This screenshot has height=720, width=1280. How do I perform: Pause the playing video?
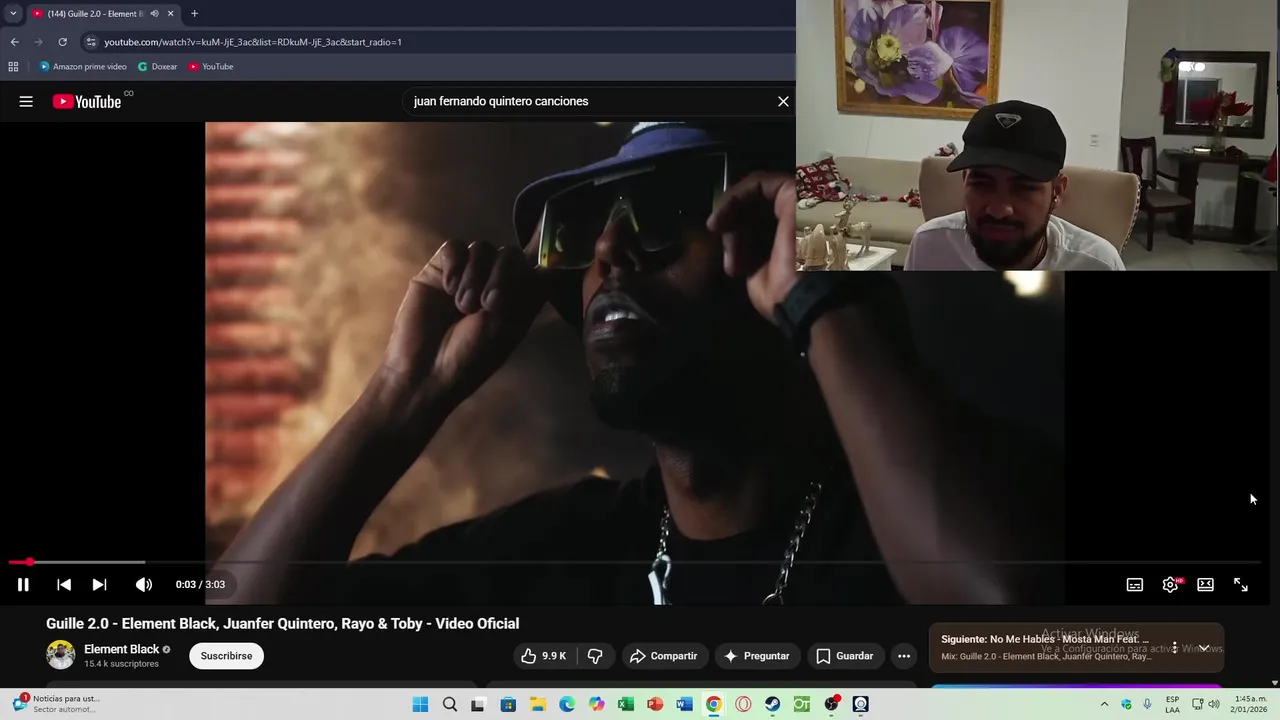tap(23, 585)
